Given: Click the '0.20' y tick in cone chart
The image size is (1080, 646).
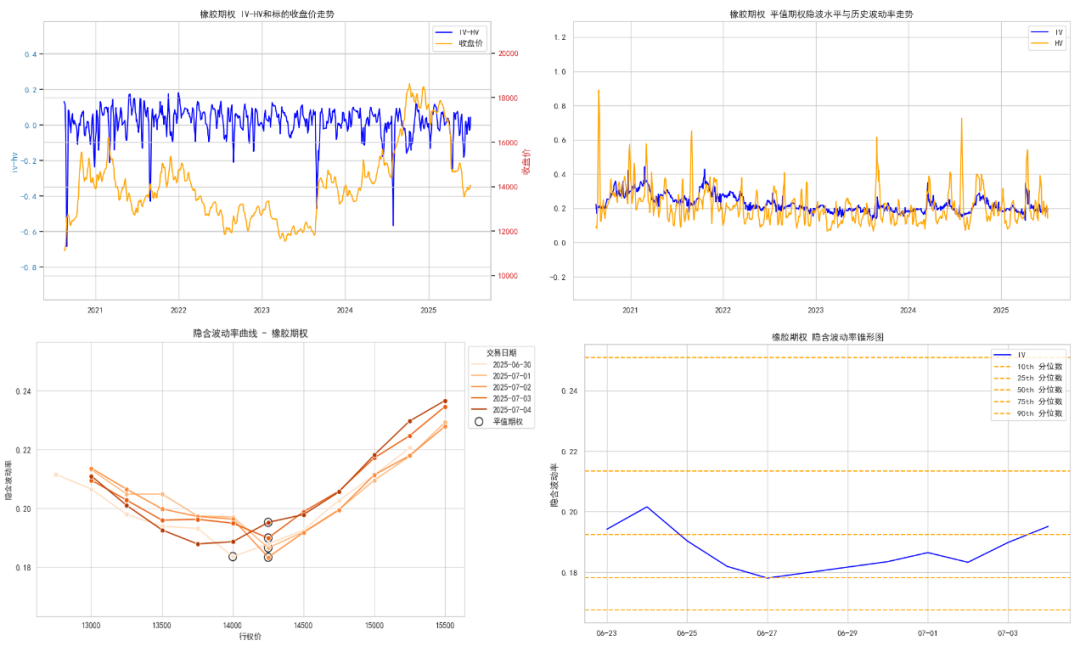Looking at the screenshot, I should (570, 512).
